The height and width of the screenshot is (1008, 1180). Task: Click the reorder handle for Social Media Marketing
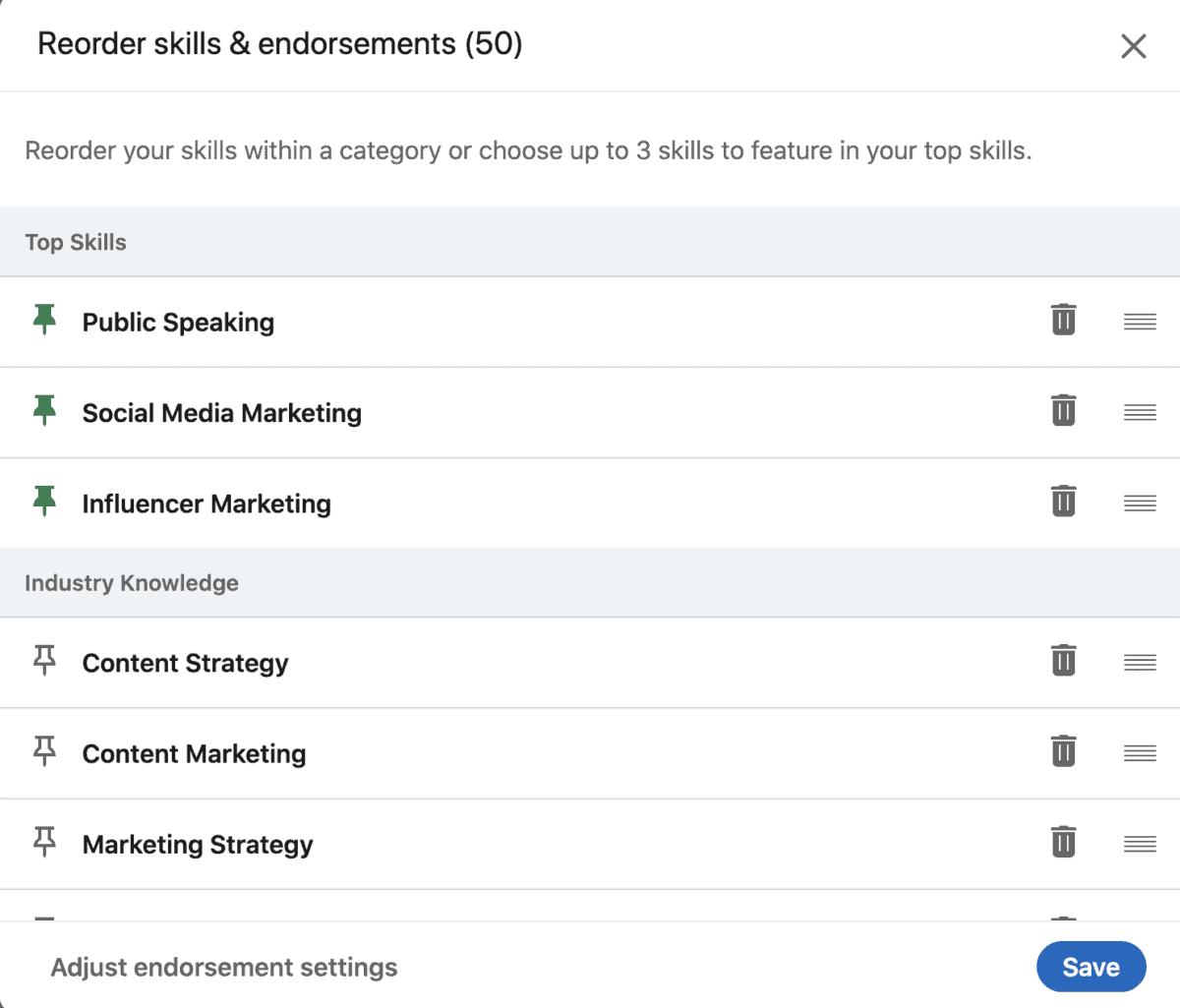pyautogui.click(x=1140, y=412)
